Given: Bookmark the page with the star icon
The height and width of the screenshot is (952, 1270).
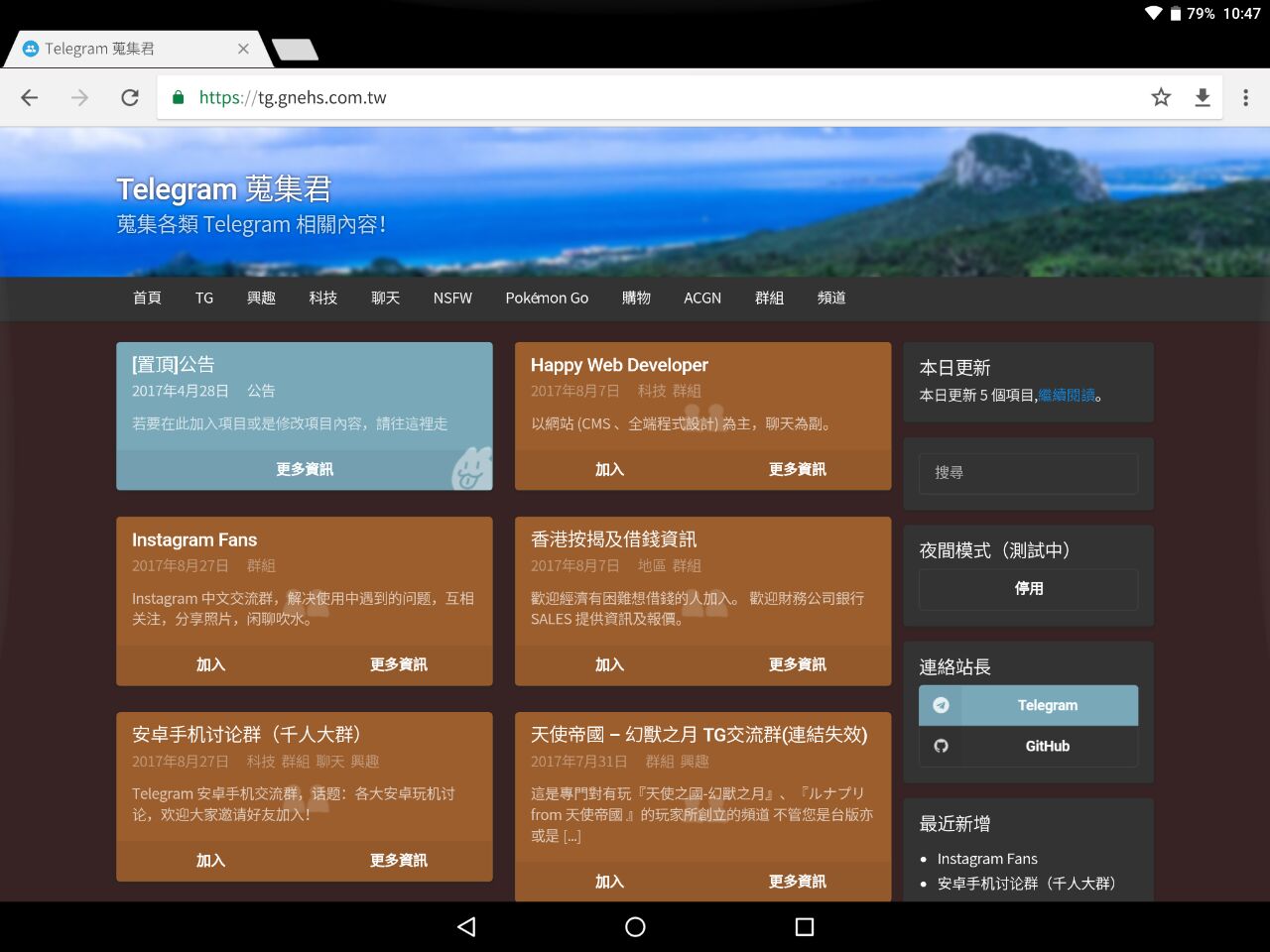Looking at the screenshot, I should [x=1161, y=97].
